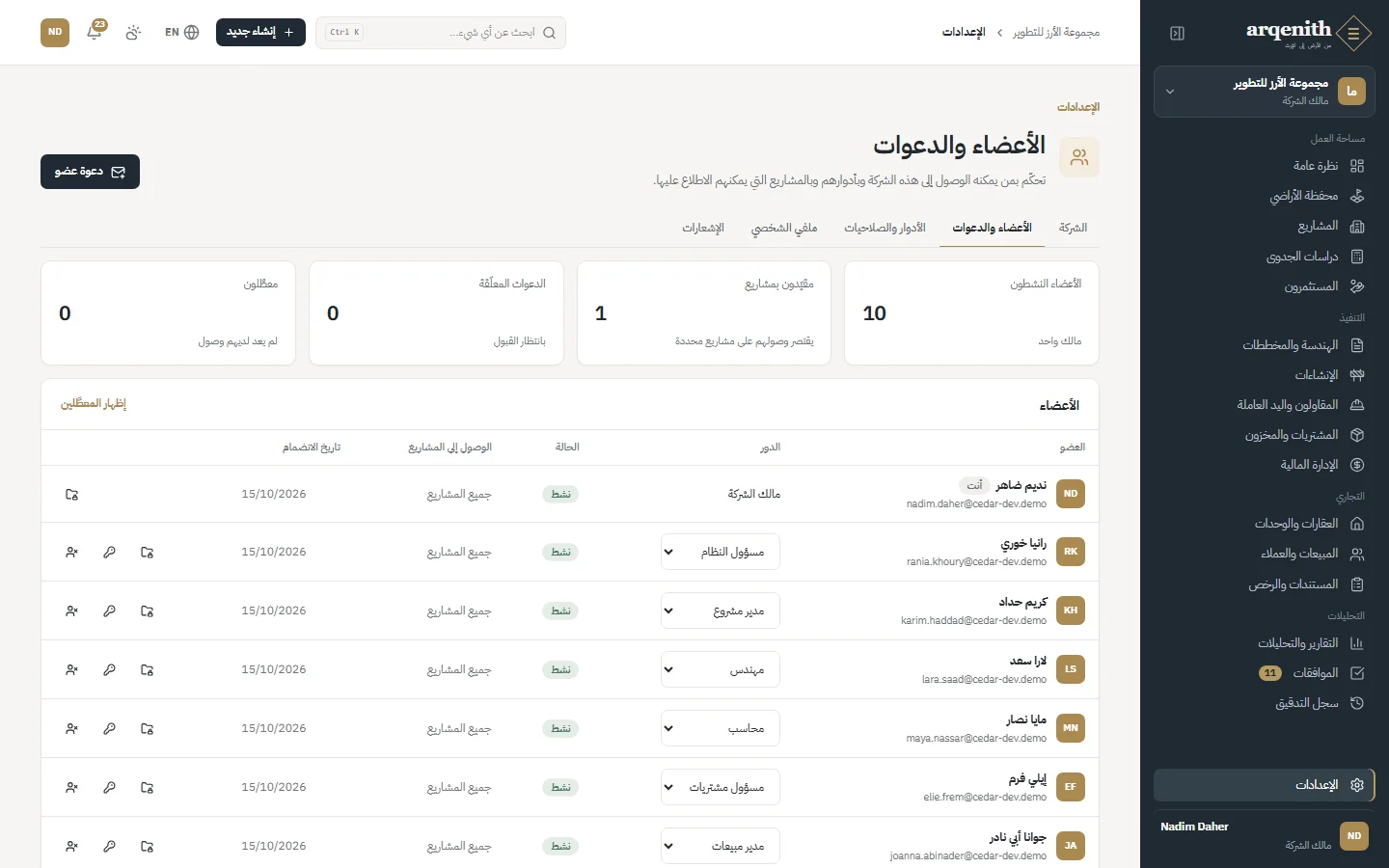
Task: Click remove-member icon for مايا نصار
Action: 71,729
